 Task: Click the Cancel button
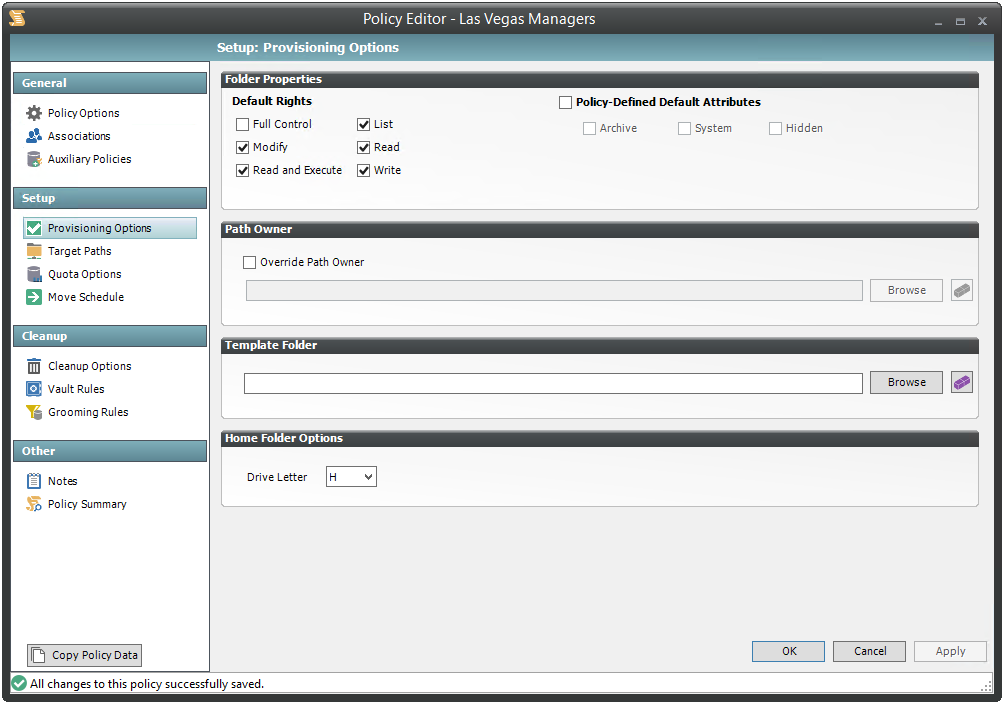pos(869,651)
